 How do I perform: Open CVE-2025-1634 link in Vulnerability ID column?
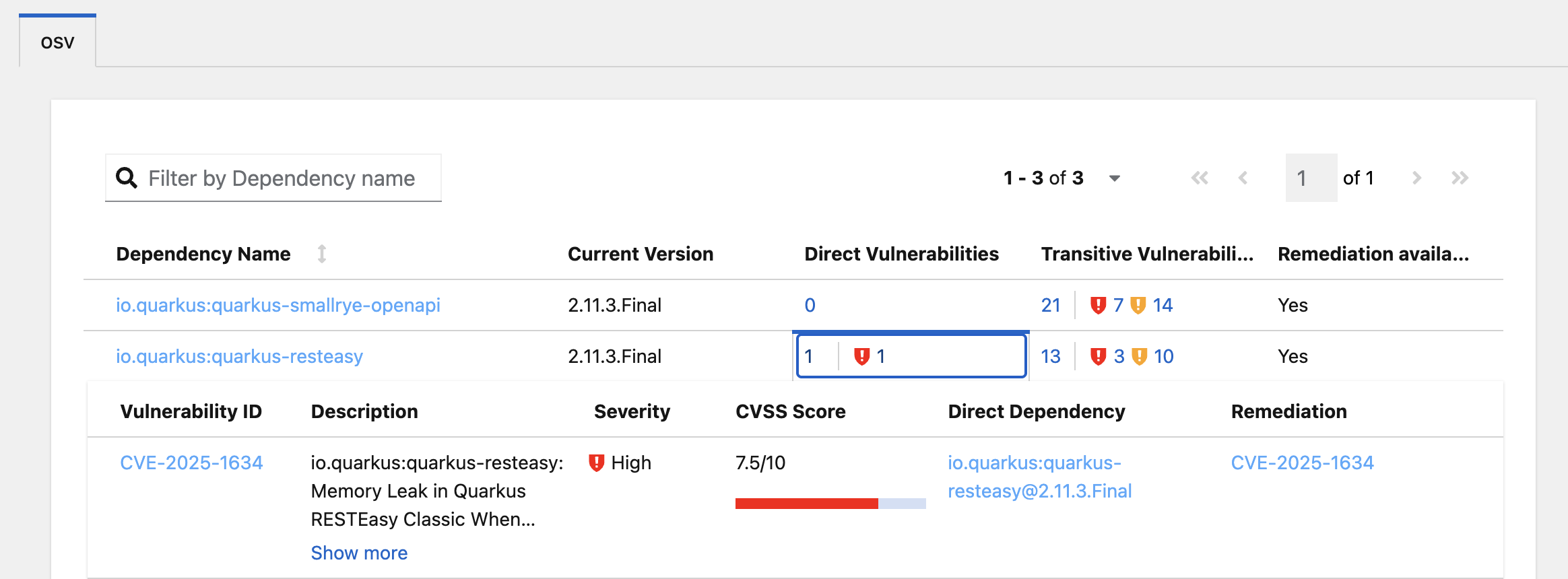[191, 463]
